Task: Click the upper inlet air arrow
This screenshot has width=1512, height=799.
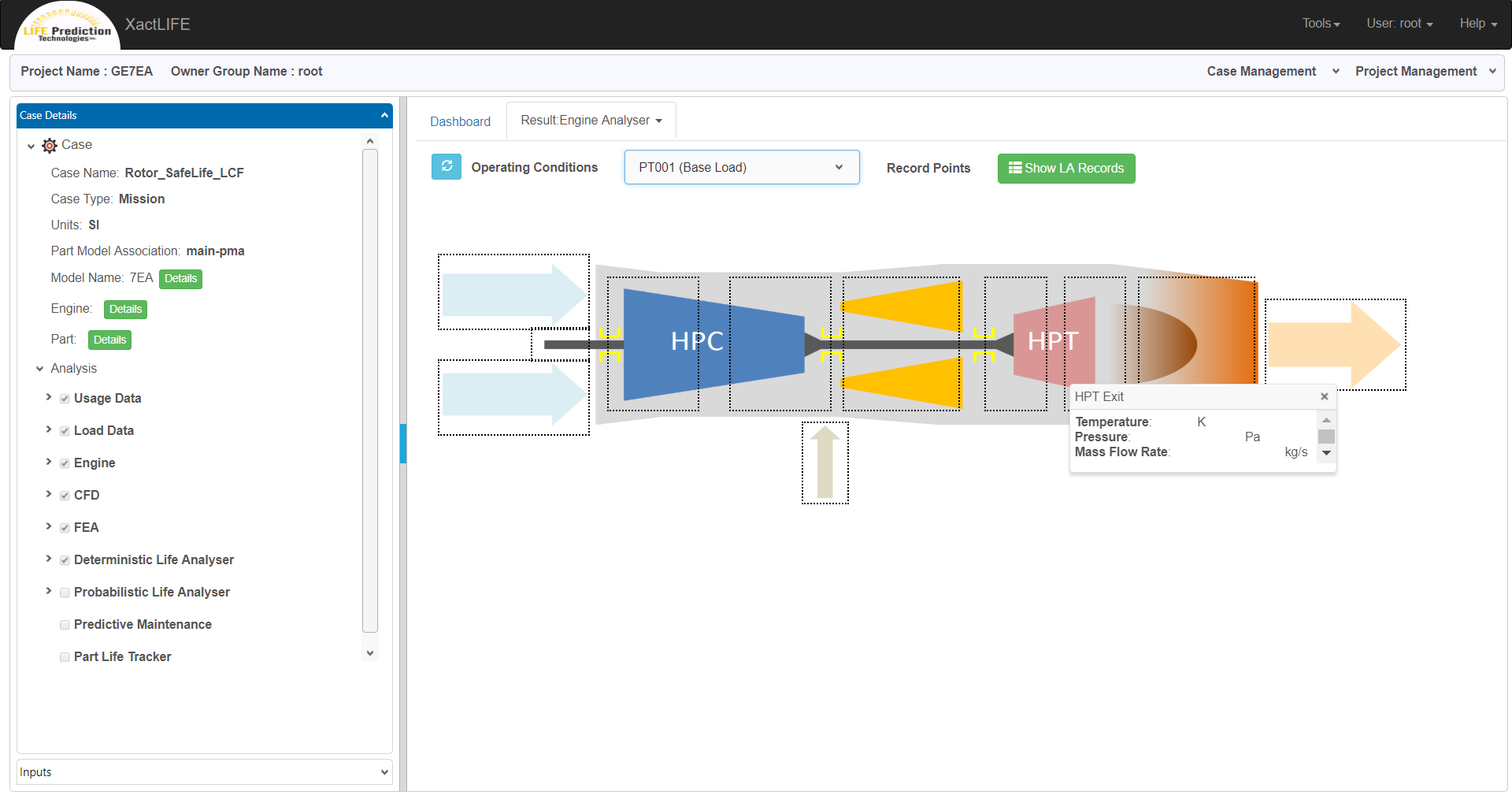Action: point(514,293)
